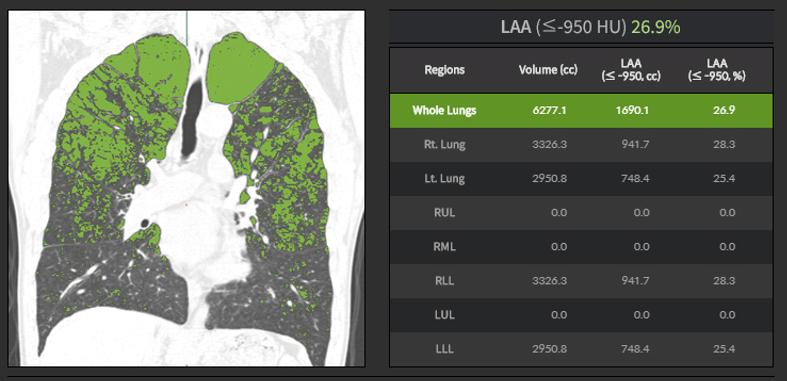
Task: Click the Lt. Lung LAA volume 748.4
Action: point(634,179)
